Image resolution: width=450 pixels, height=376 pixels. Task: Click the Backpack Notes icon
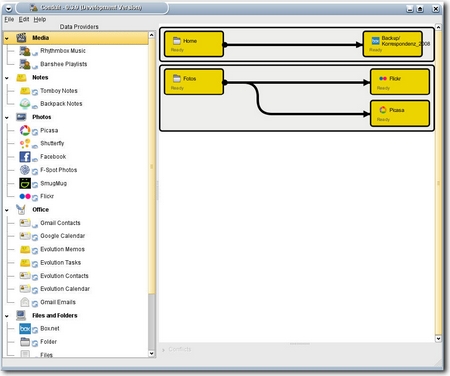(x=25, y=104)
